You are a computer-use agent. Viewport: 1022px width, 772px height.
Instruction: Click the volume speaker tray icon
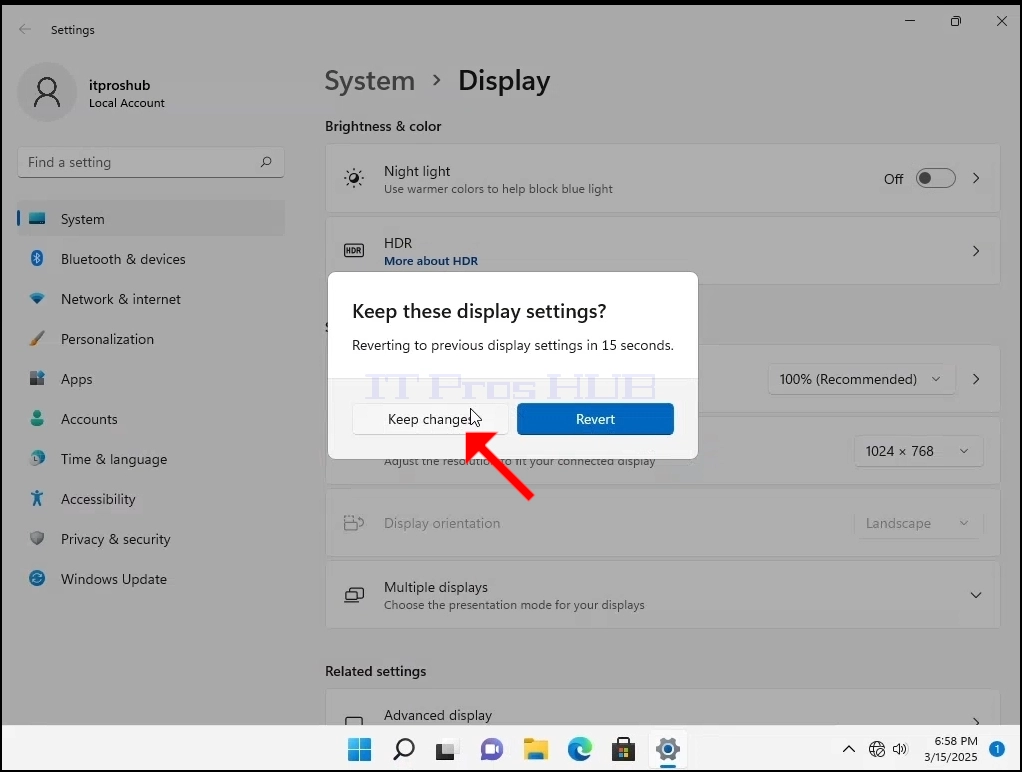pyautogui.click(x=900, y=749)
